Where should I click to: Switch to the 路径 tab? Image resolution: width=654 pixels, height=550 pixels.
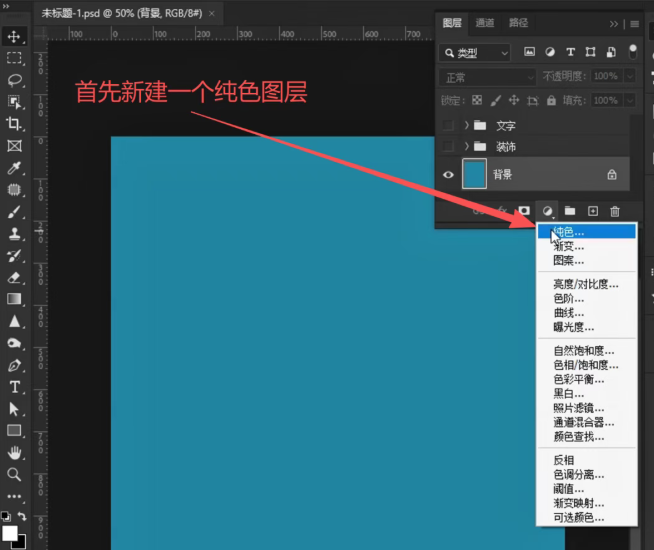518,23
